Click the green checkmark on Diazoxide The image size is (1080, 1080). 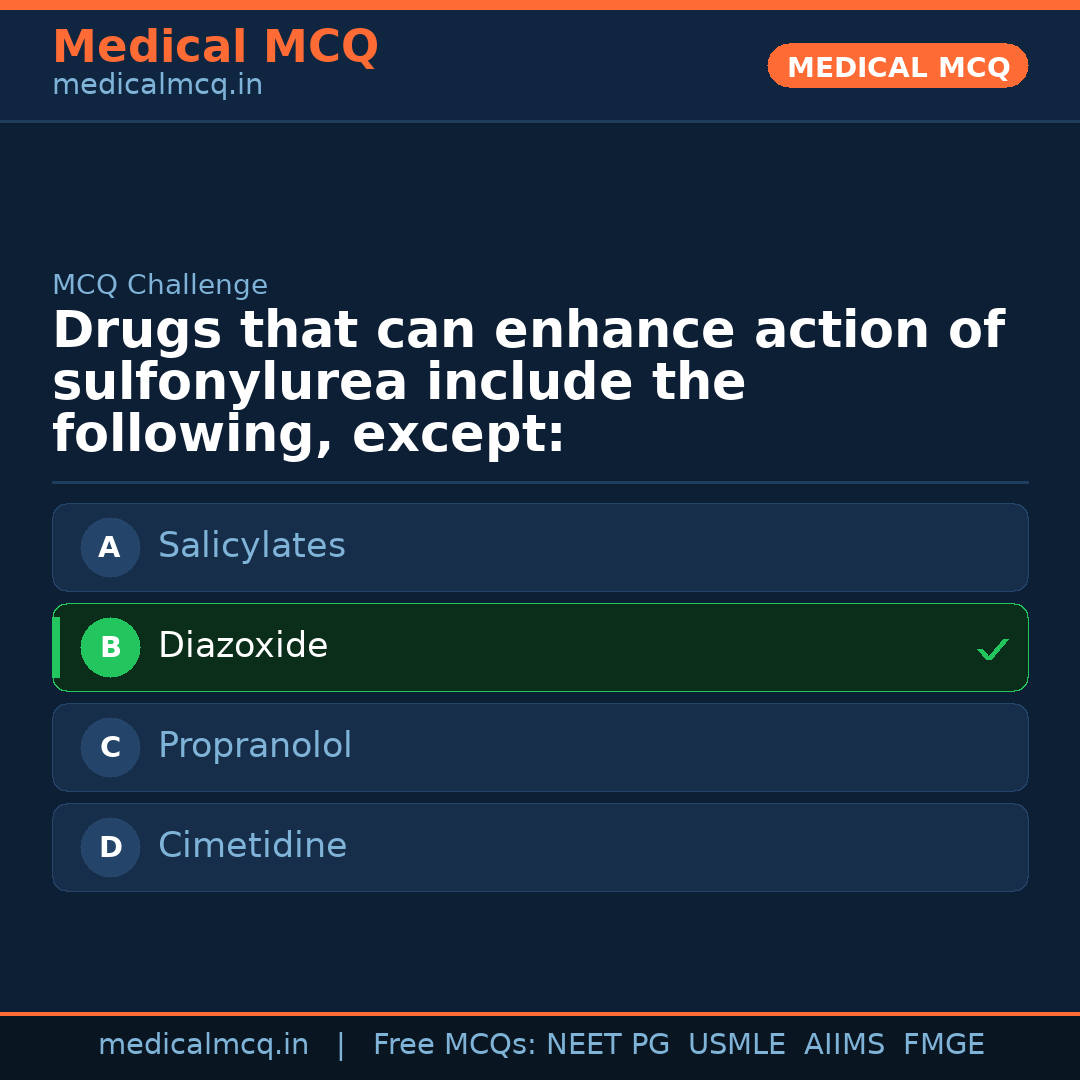click(x=992, y=650)
